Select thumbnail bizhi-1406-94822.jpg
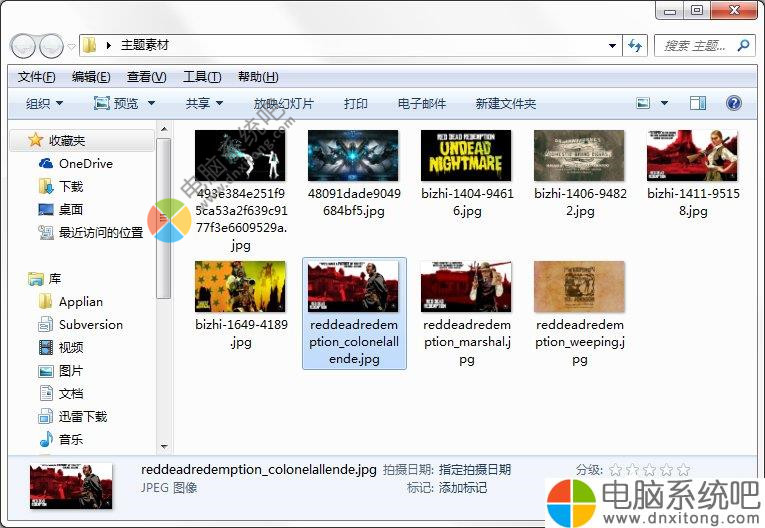This screenshot has height=528, width=765. (580, 155)
